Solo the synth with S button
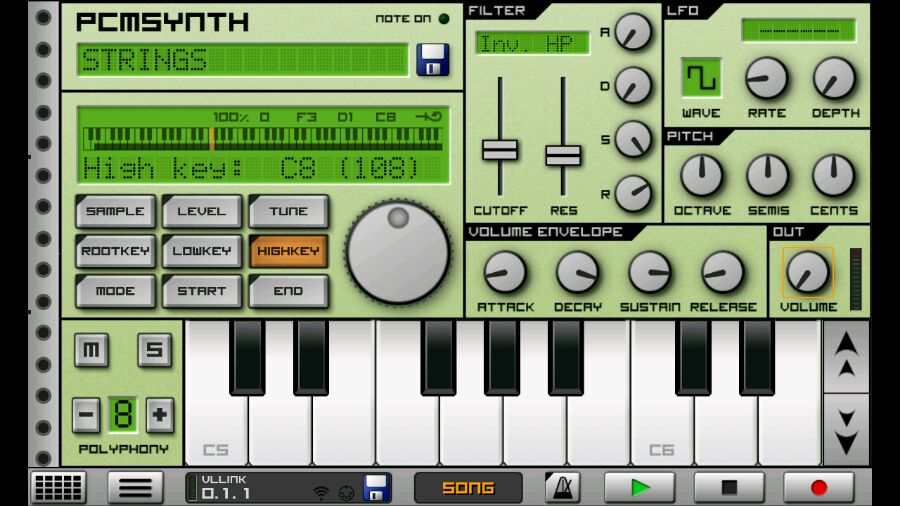 154,349
